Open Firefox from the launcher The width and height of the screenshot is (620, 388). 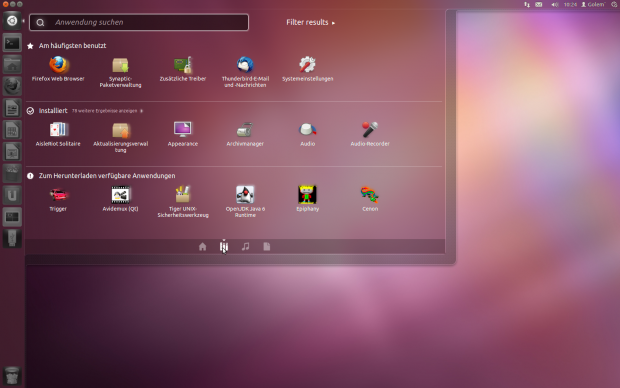pos(12,86)
